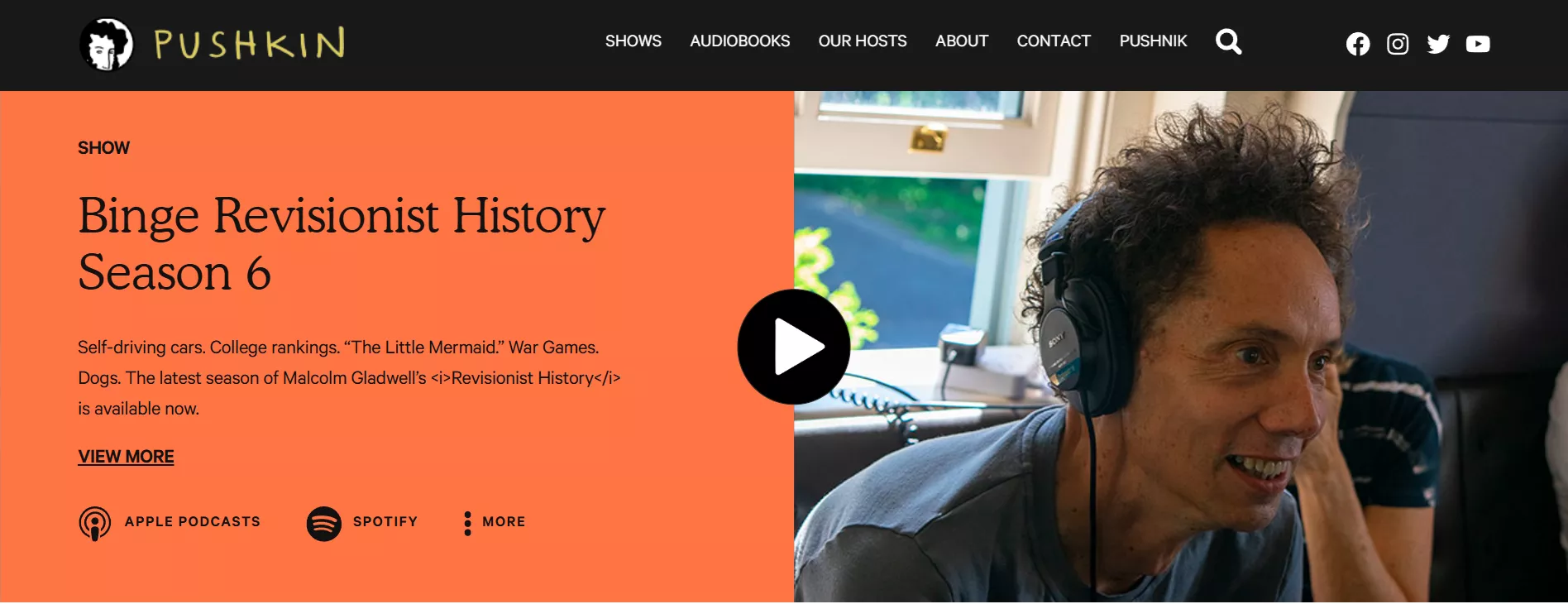Screen dimensions: 1568x604
Task: Open the Instagram icon
Action: (x=1398, y=44)
